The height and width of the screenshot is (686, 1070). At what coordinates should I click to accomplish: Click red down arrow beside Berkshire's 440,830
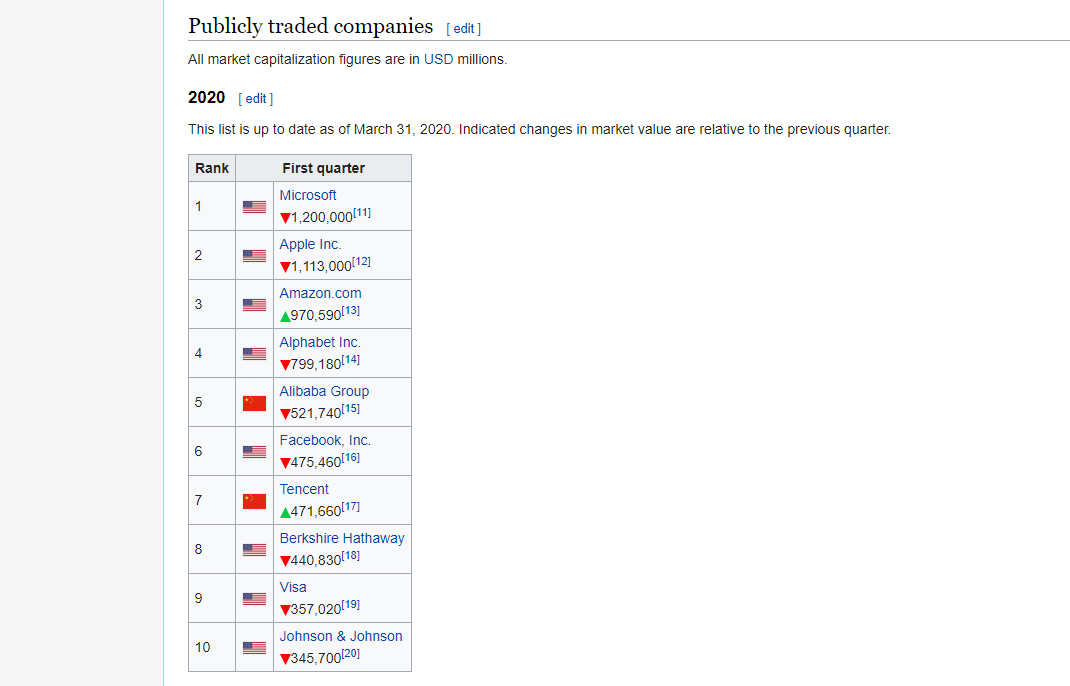285,561
